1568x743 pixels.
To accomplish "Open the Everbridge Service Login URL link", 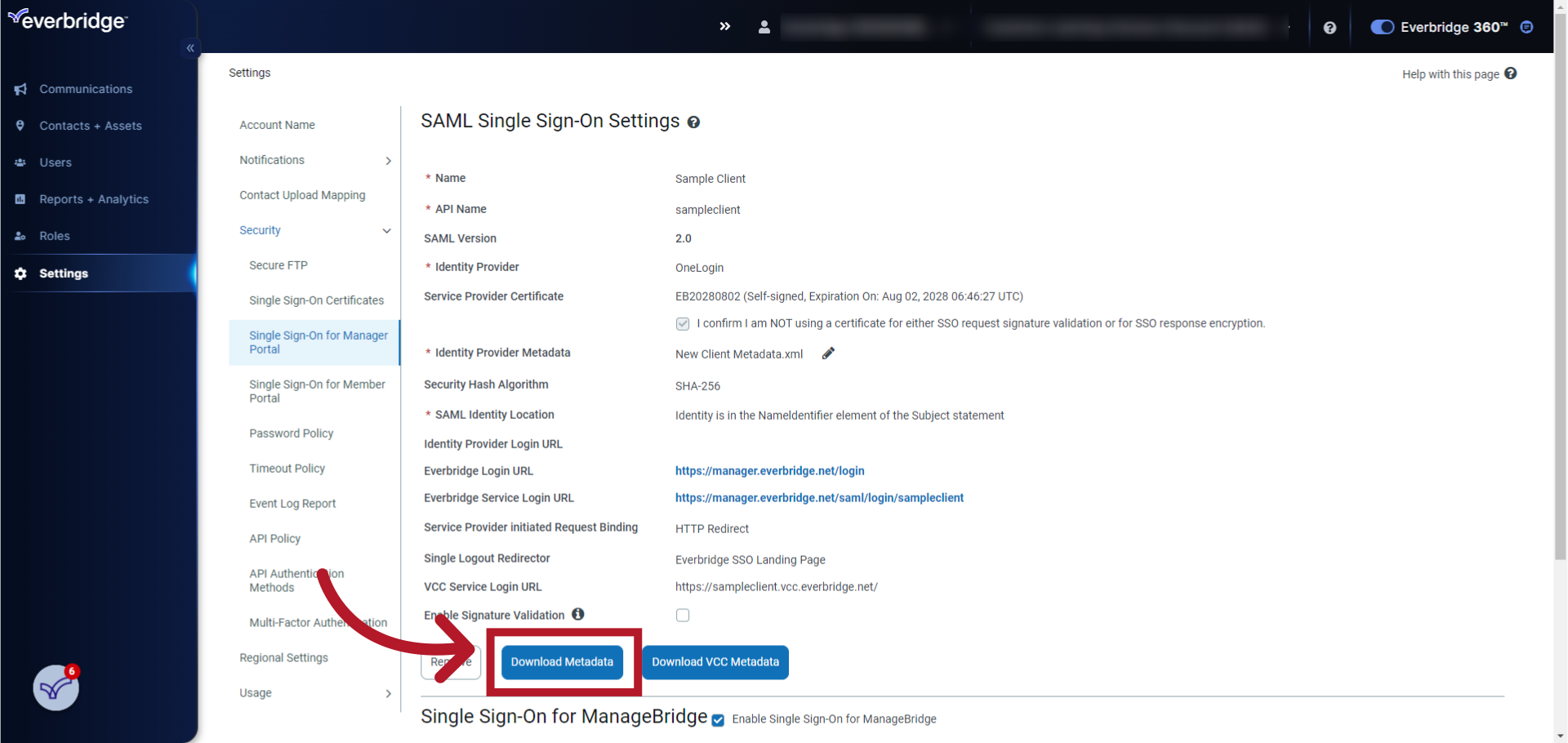I will click(819, 497).
